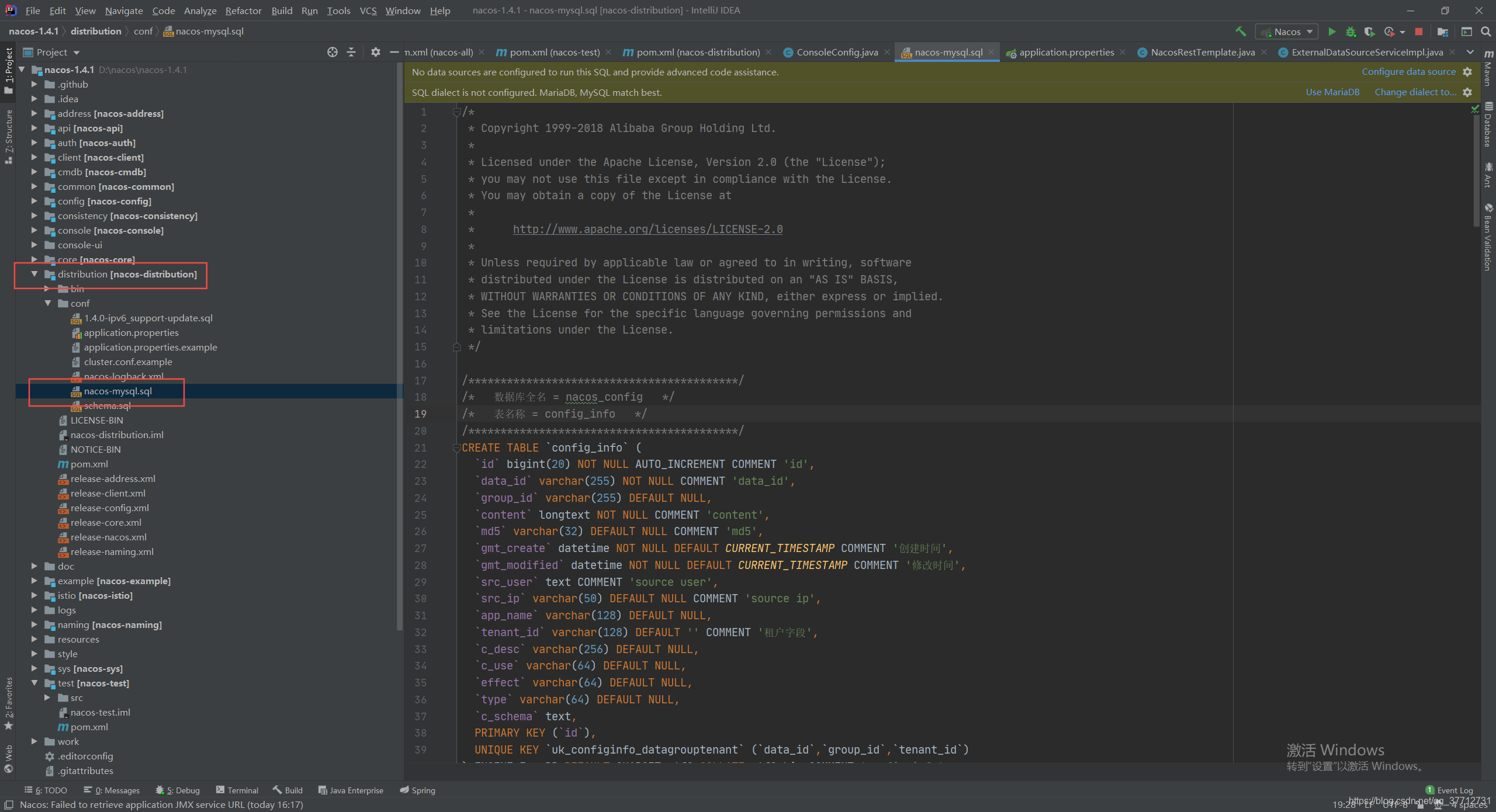This screenshot has height=812, width=1496.
Task: Open the TODO tool window
Action: point(46,790)
